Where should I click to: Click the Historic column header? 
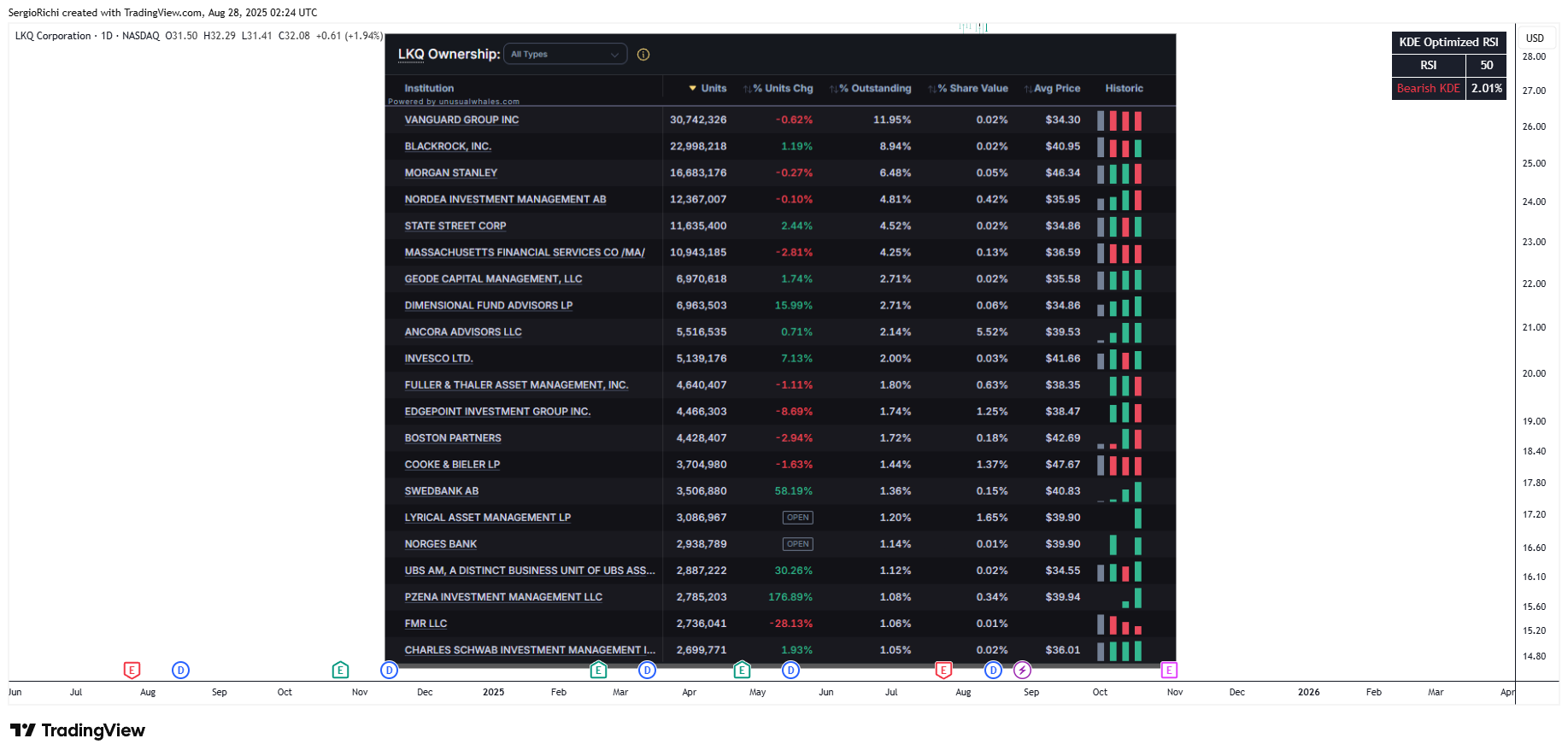[1124, 88]
